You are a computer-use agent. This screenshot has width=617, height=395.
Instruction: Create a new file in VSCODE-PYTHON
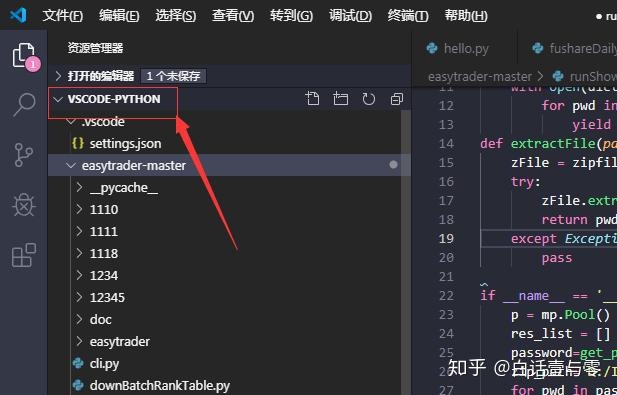[x=312, y=99]
